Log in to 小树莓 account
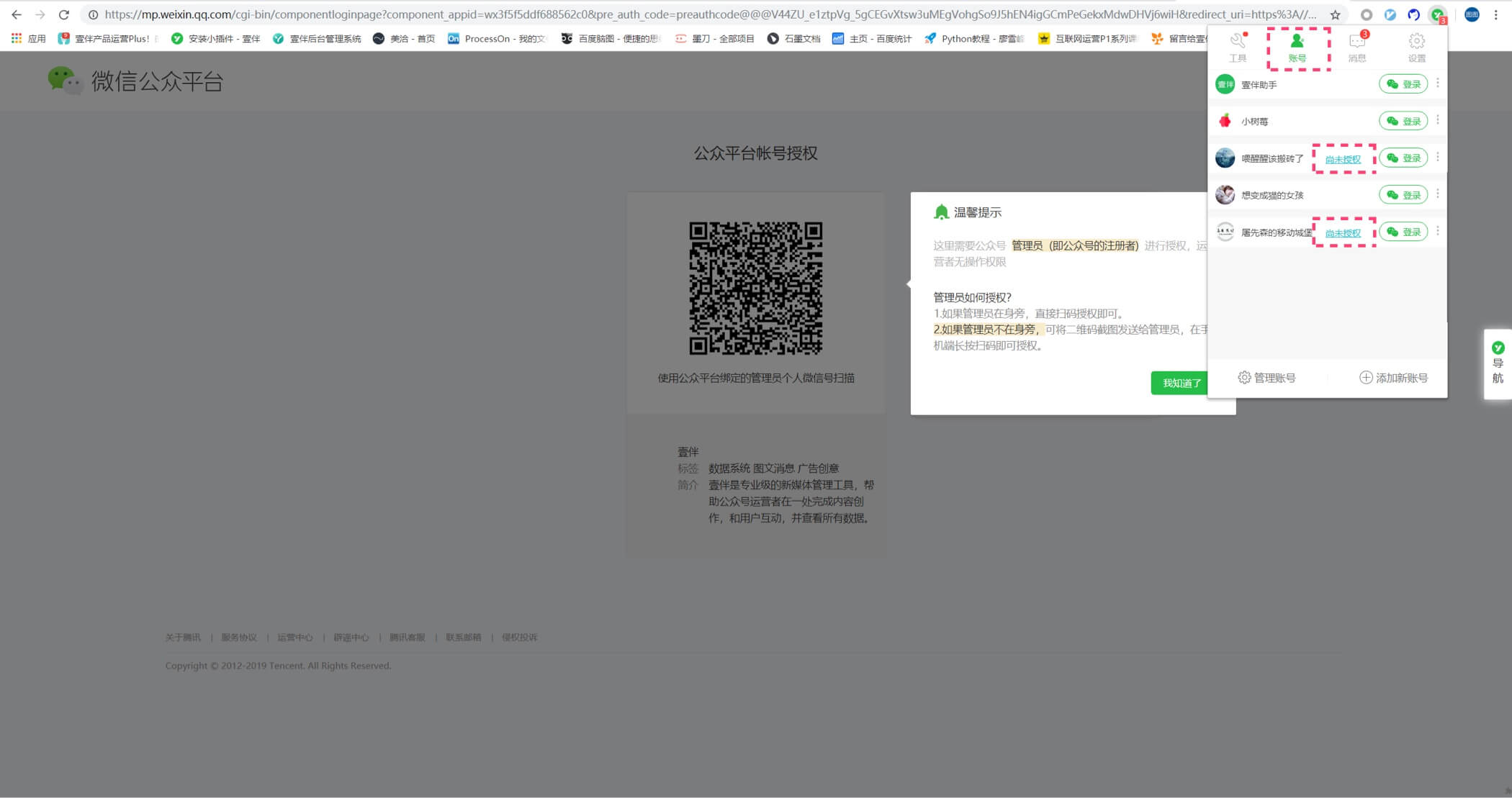The height and width of the screenshot is (798, 1512). [1403, 121]
